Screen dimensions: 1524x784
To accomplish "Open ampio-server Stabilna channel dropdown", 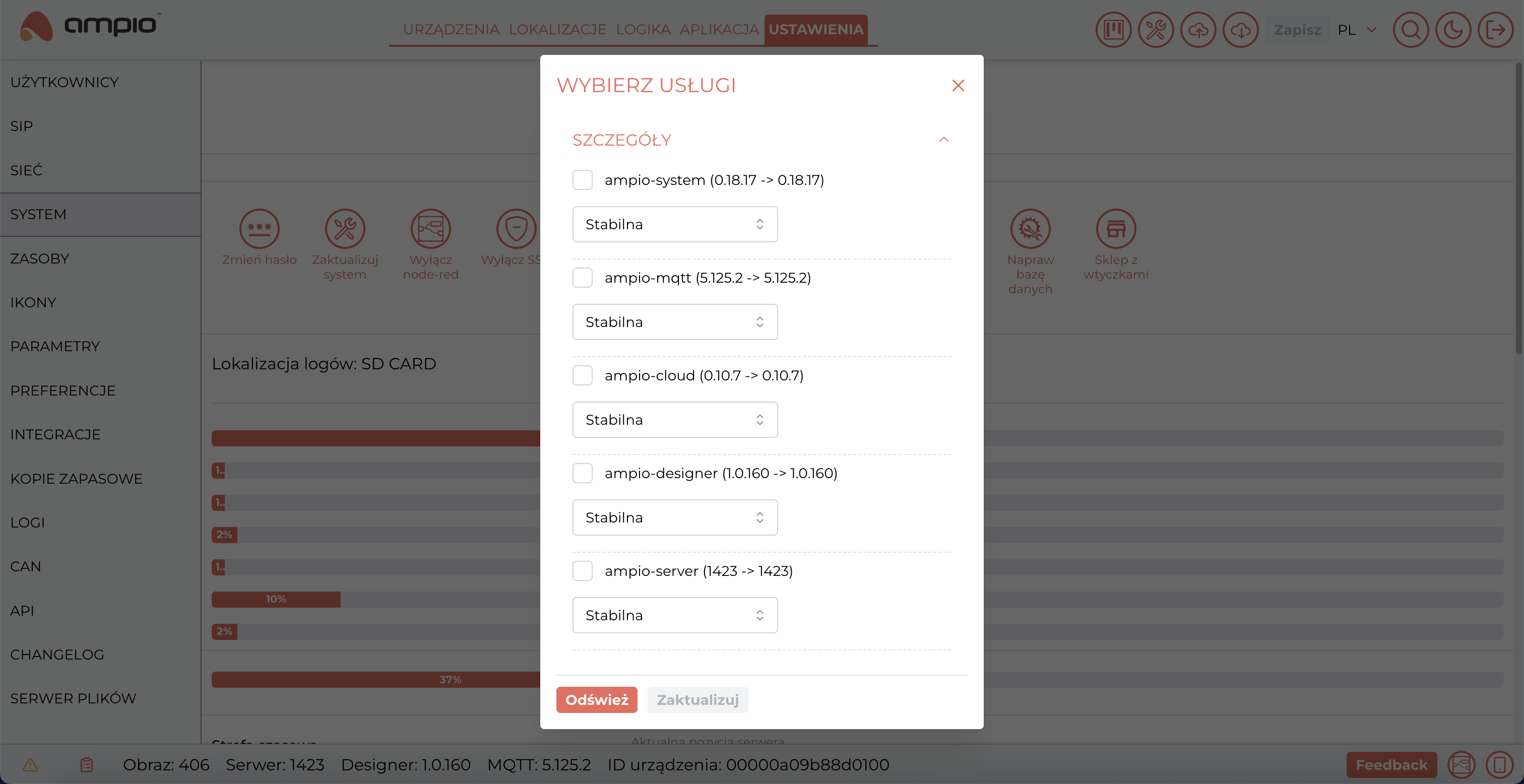I will point(674,615).
